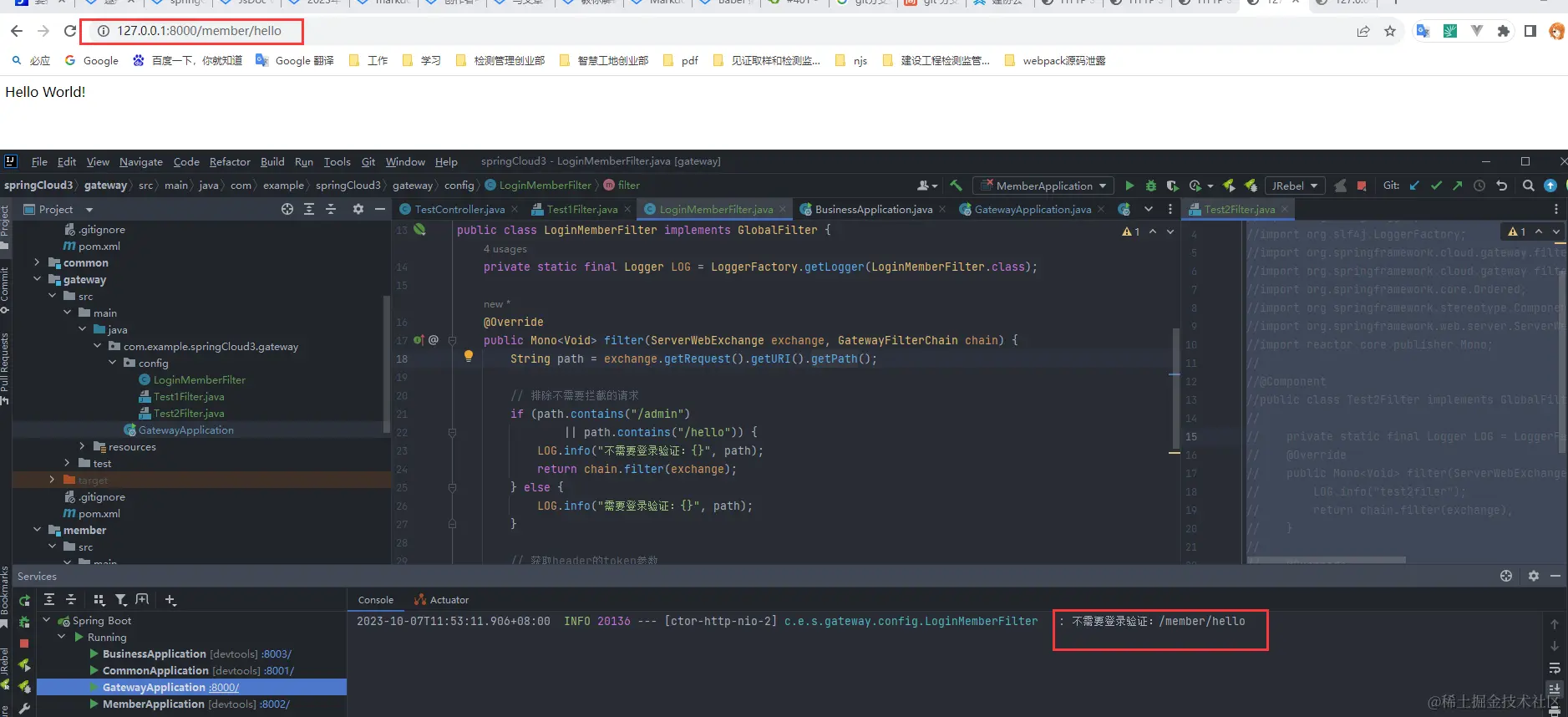This screenshot has height=717, width=1568.
Task: Open 百度一下 bookmark
Action: click(188, 60)
